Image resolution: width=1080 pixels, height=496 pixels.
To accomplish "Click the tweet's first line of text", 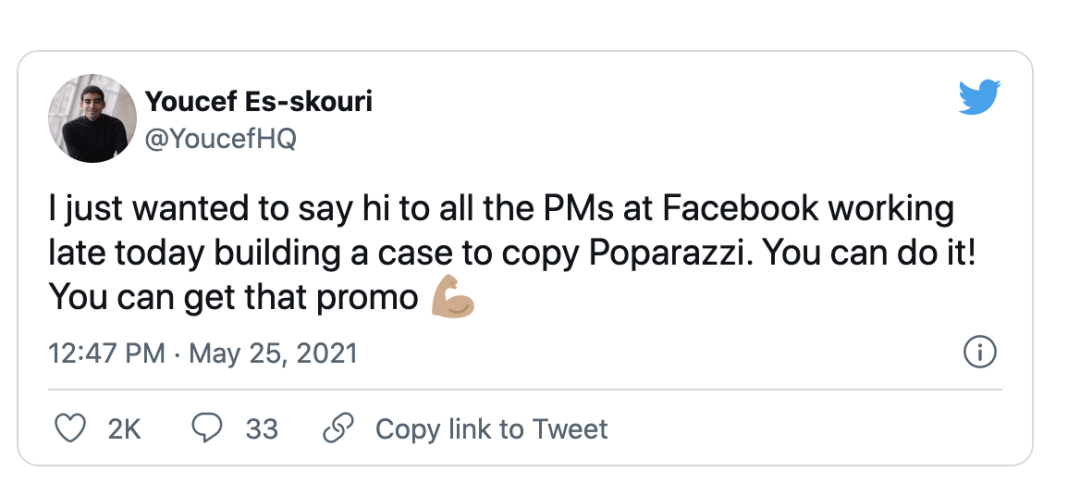I will coord(501,210).
